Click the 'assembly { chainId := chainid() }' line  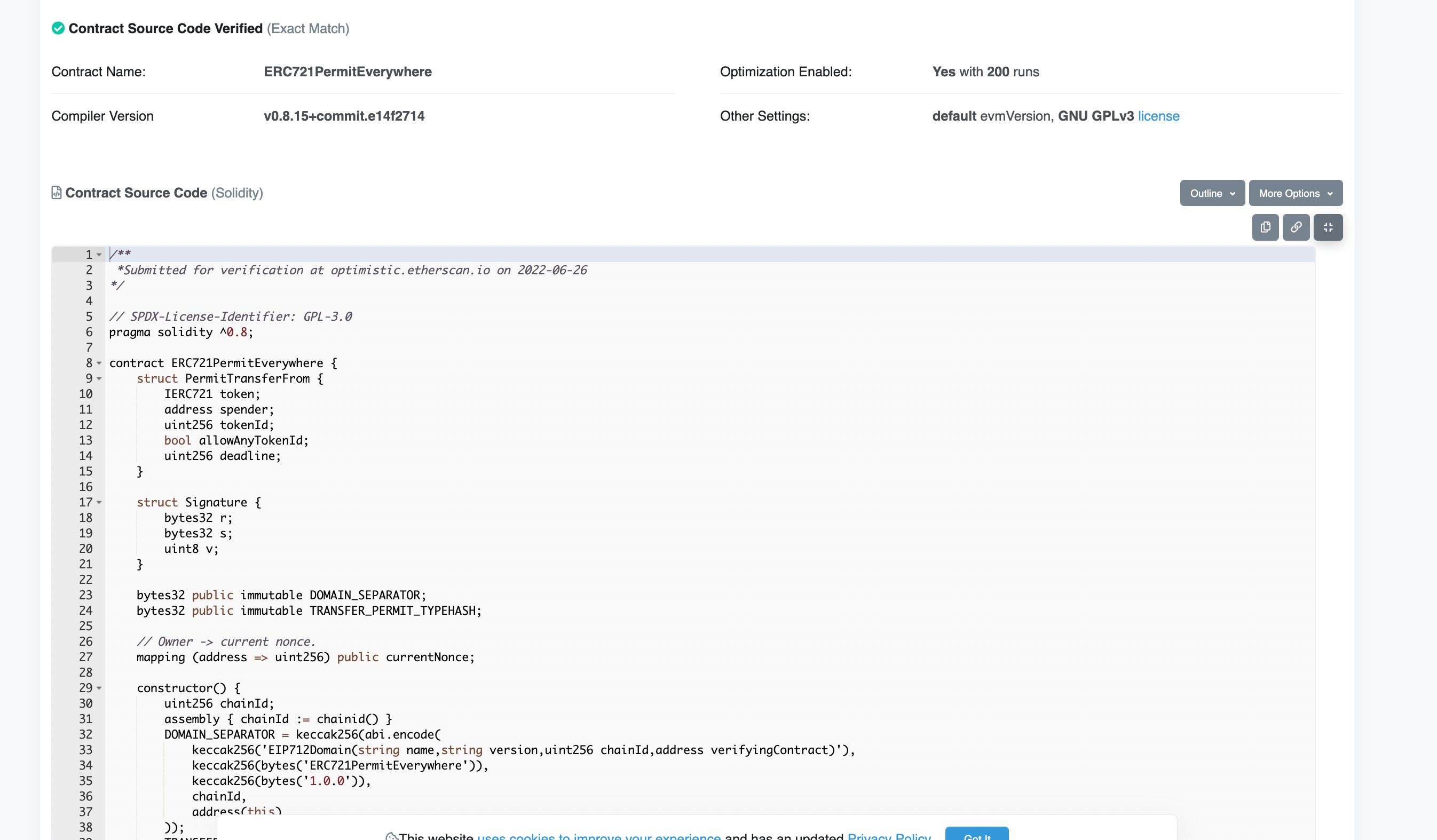278,719
